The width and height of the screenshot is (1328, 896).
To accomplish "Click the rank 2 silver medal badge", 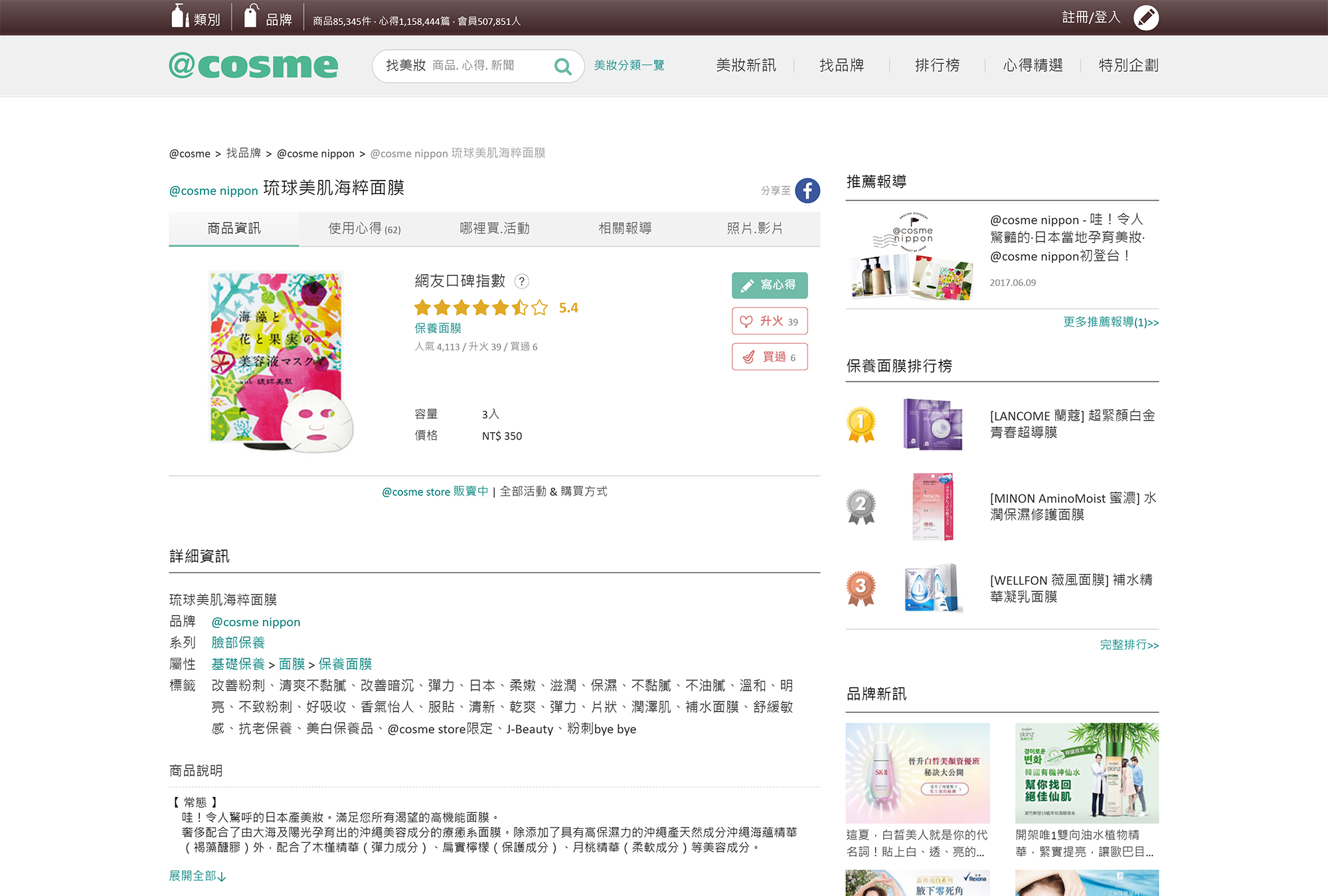I will pyautogui.click(x=861, y=507).
